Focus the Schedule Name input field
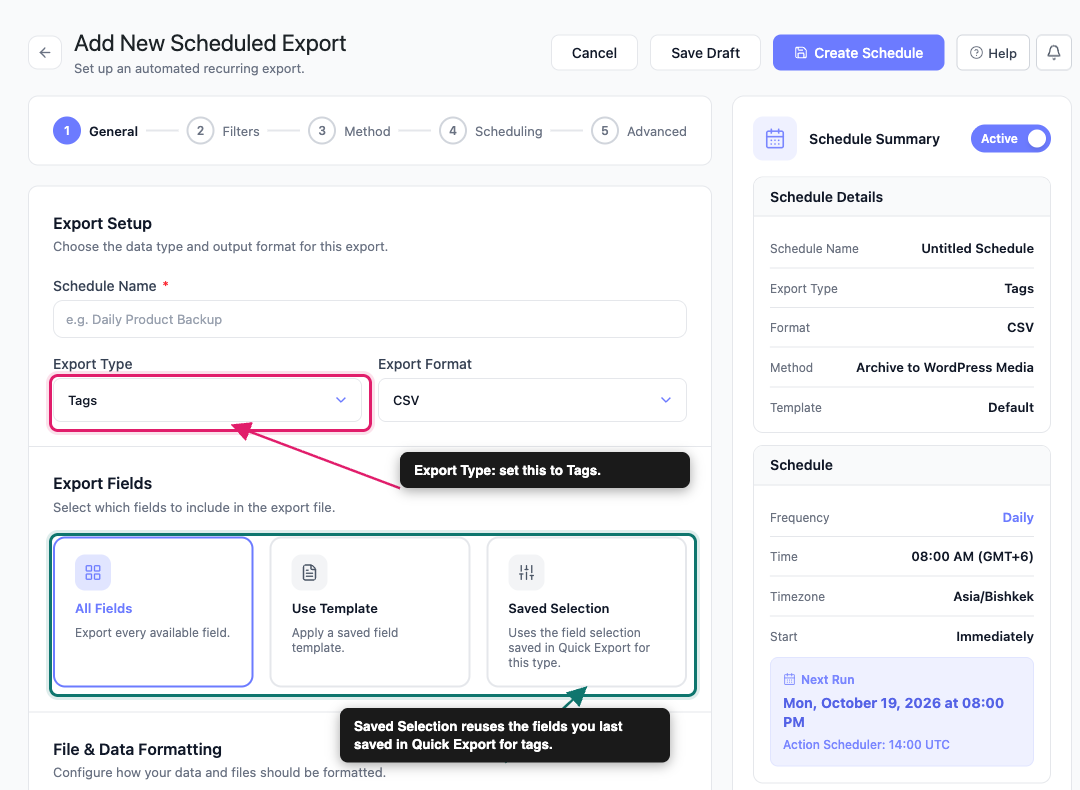Screen dimensions: 1080x790 pyautogui.click(x=370, y=319)
